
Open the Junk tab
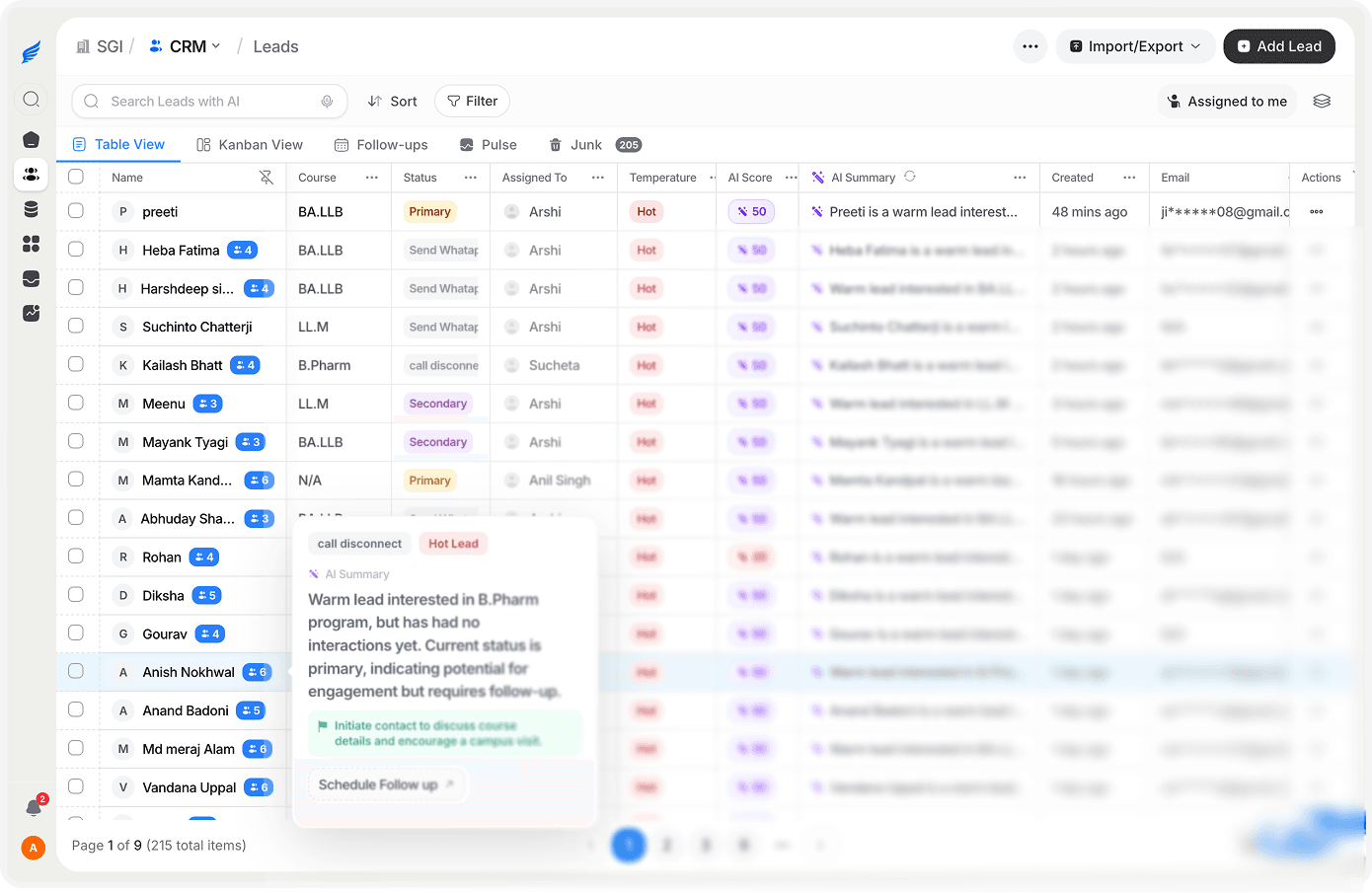[595, 145]
